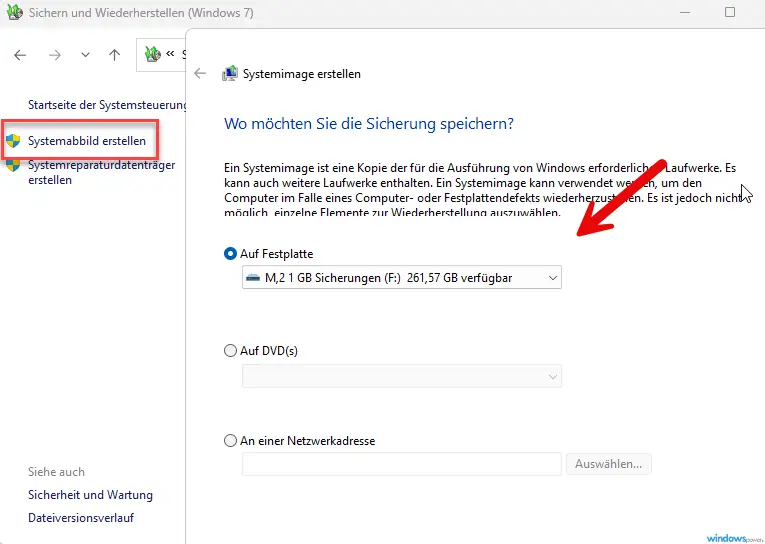Click the Explorer forward arrow
The image size is (765, 544).
(55, 55)
